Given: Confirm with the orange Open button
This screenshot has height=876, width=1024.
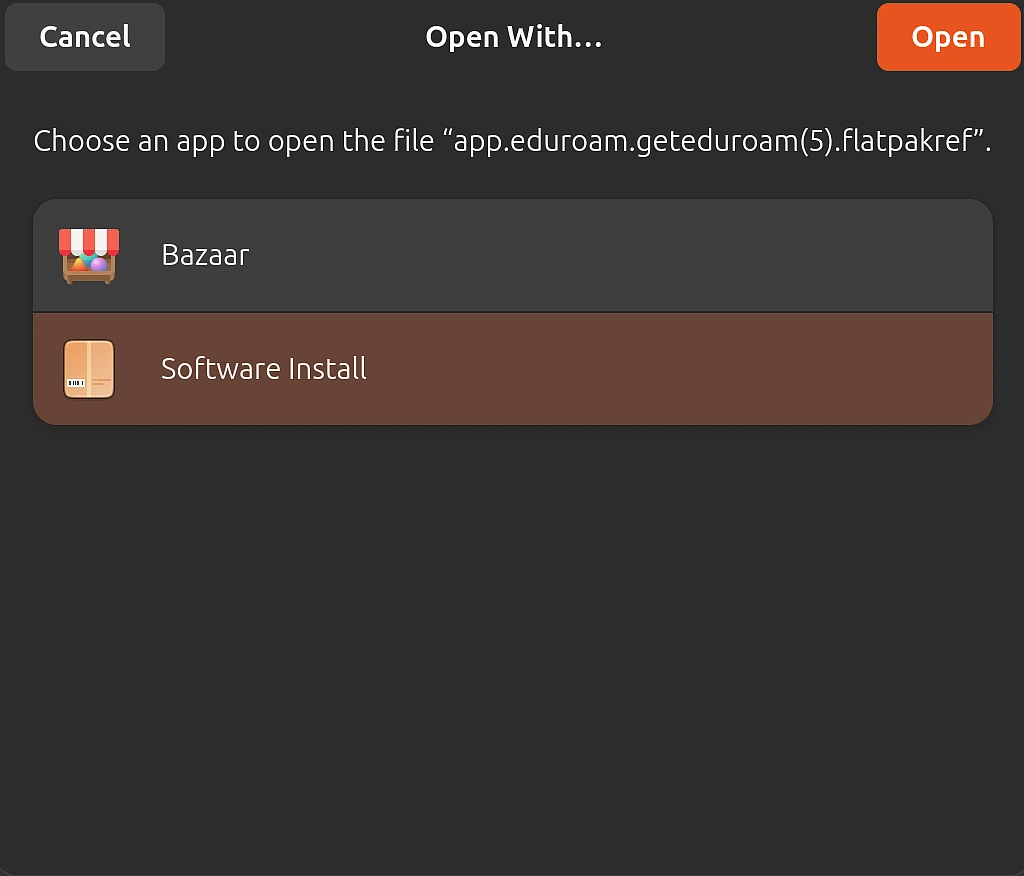Looking at the screenshot, I should (948, 37).
